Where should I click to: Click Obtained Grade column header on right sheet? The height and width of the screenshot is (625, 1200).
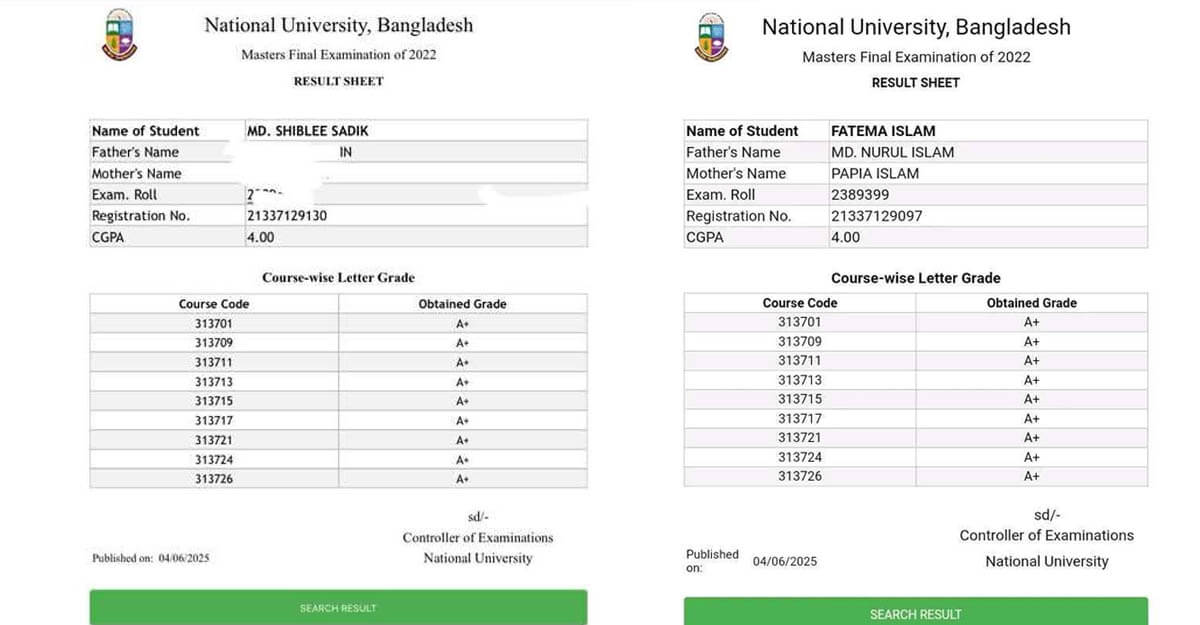(1032, 303)
